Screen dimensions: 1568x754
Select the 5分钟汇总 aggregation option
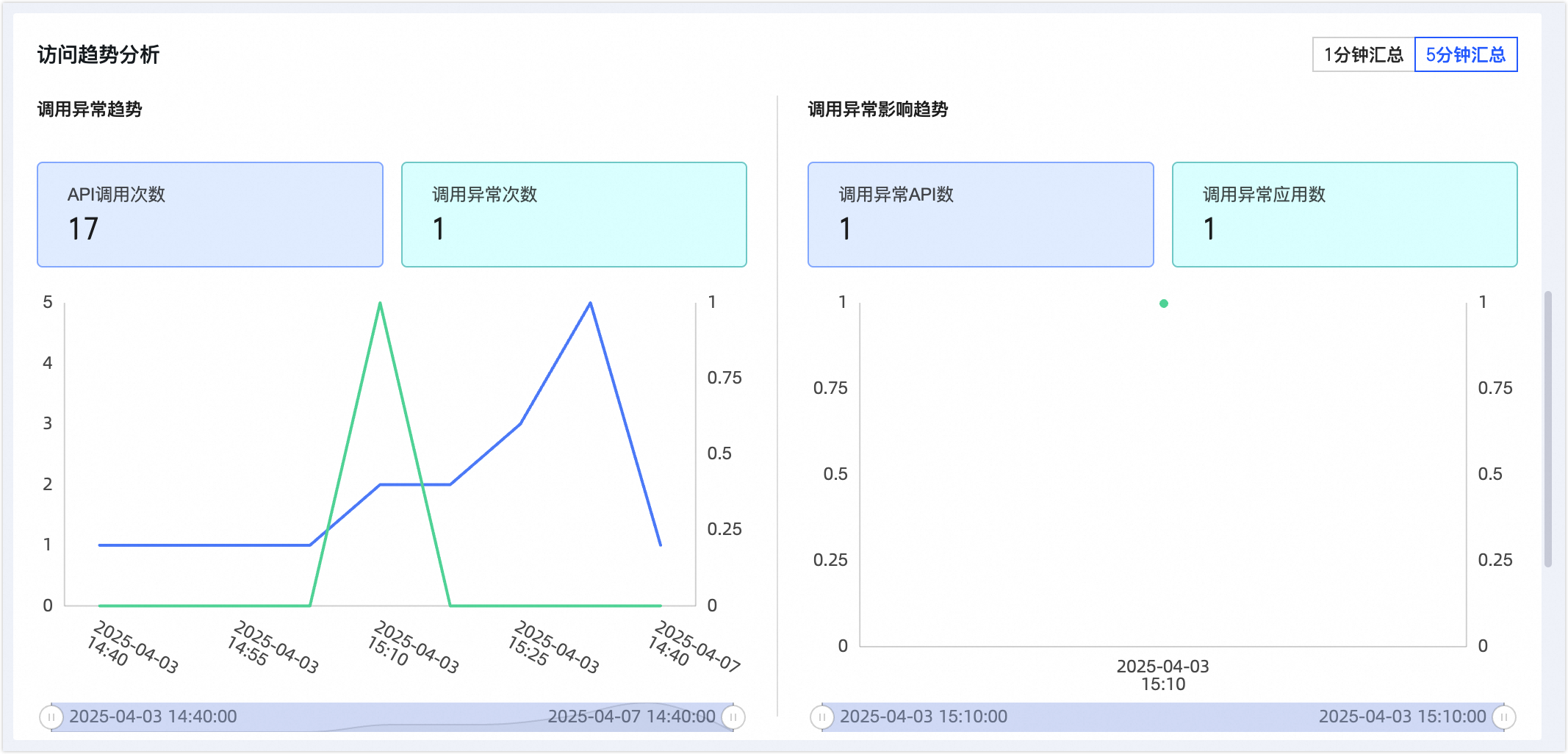[x=1466, y=55]
